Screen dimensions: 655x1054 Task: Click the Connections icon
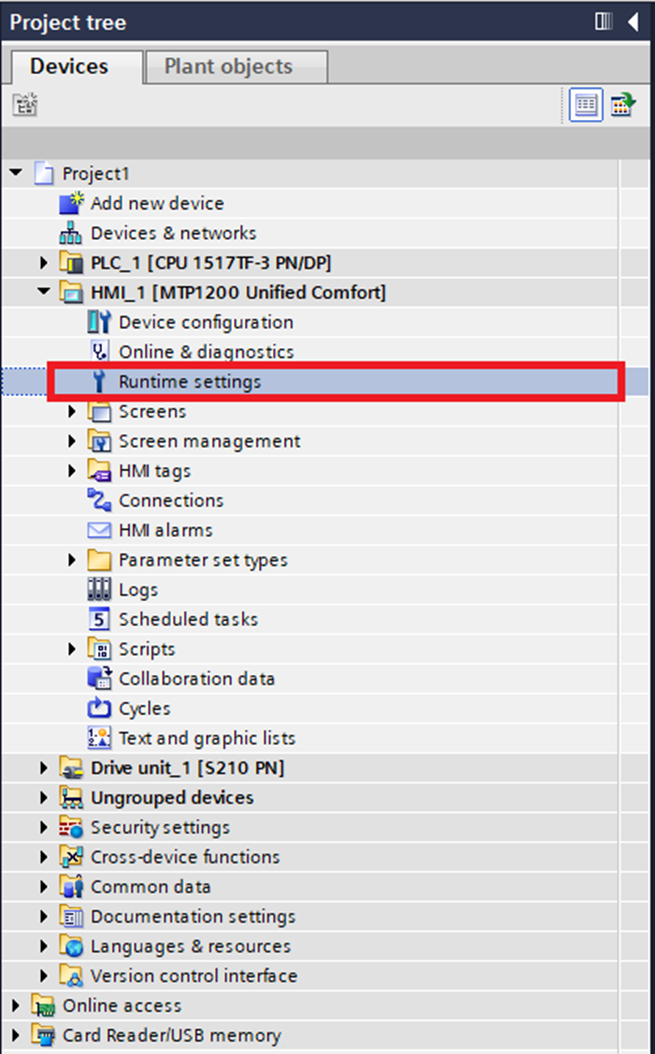tap(99, 500)
